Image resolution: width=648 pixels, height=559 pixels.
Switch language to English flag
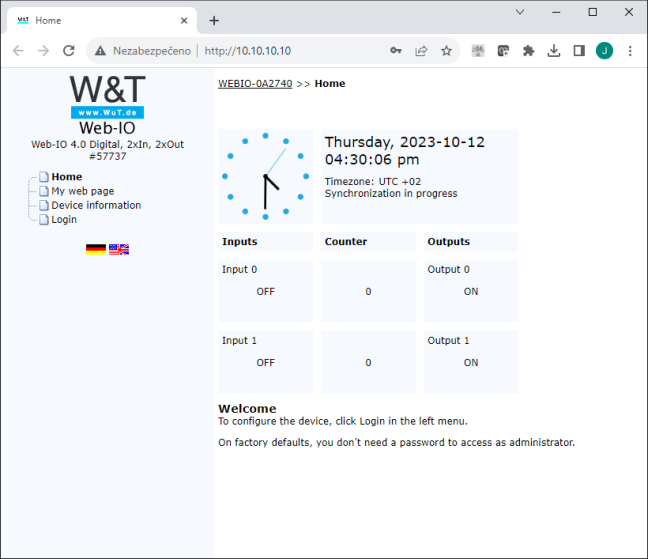click(119, 250)
